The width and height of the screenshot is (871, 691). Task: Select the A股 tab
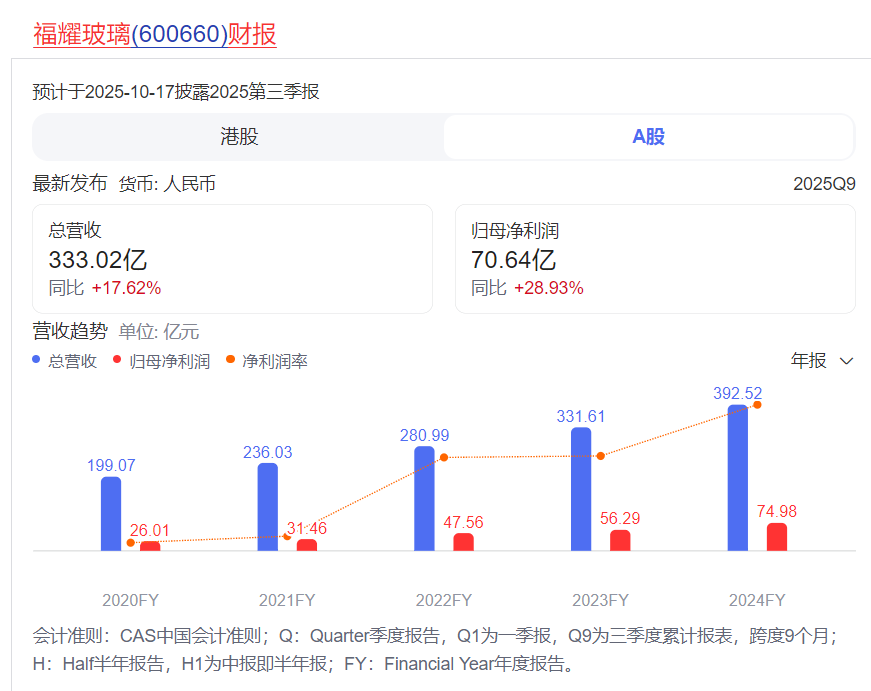(x=648, y=137)
